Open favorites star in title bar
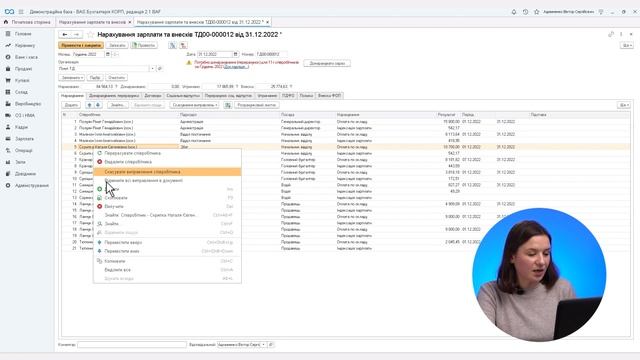Screen dimensions: 640x360 [536, 12]
